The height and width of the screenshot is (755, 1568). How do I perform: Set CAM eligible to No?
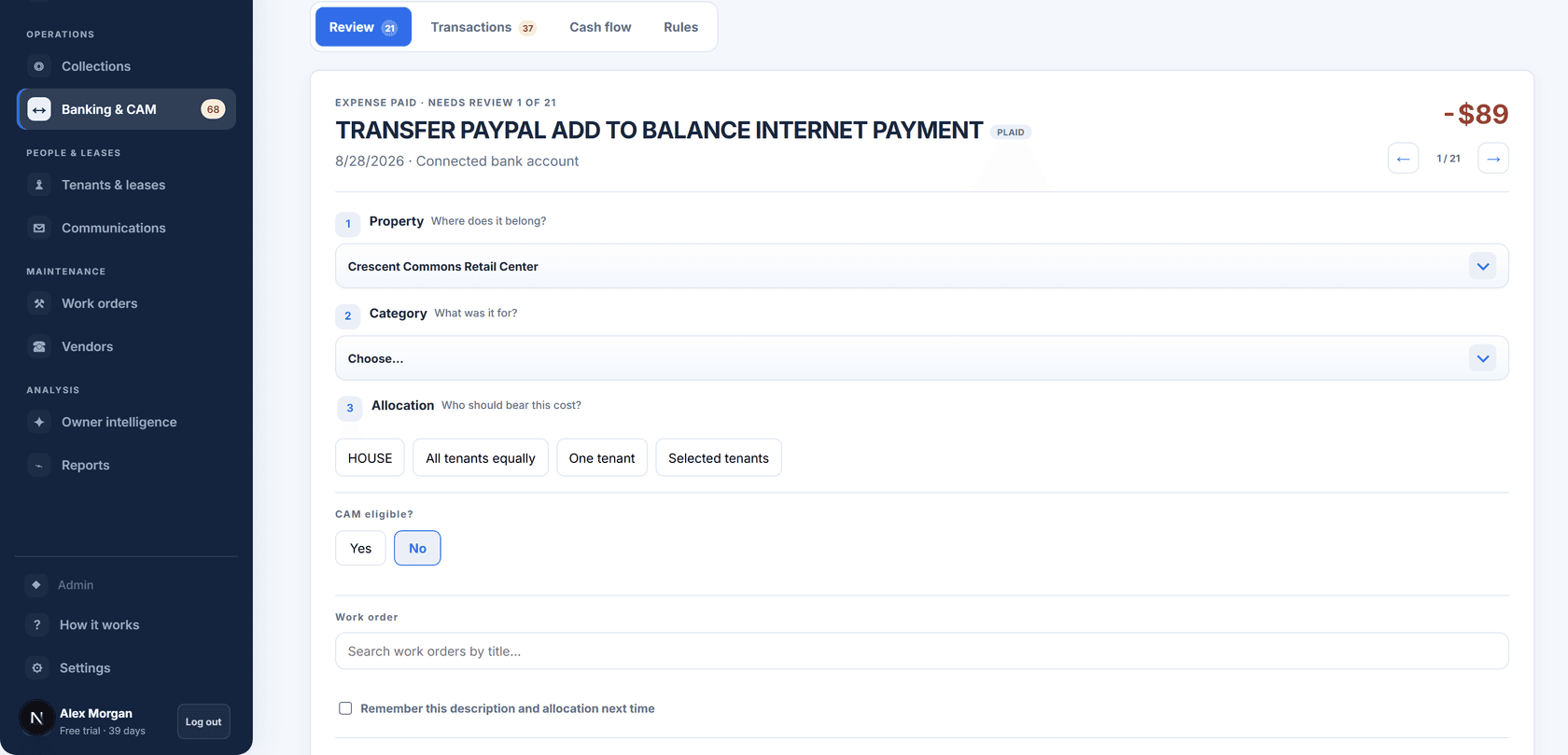click(x=417, y=548)
